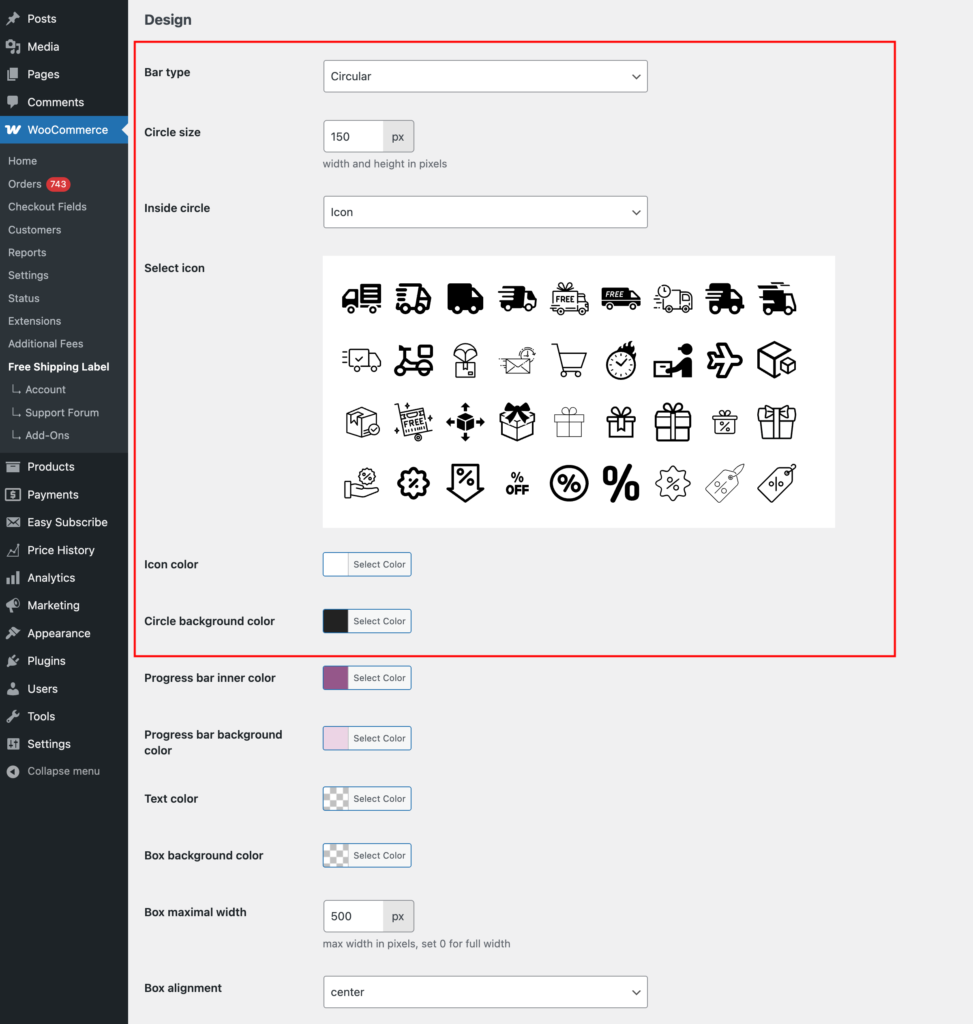Image resolution: width=973 pixels, height=1024 pixels.
Task: Open the Support Forum link
Action: pyautogui.click(x=62, y=413)
